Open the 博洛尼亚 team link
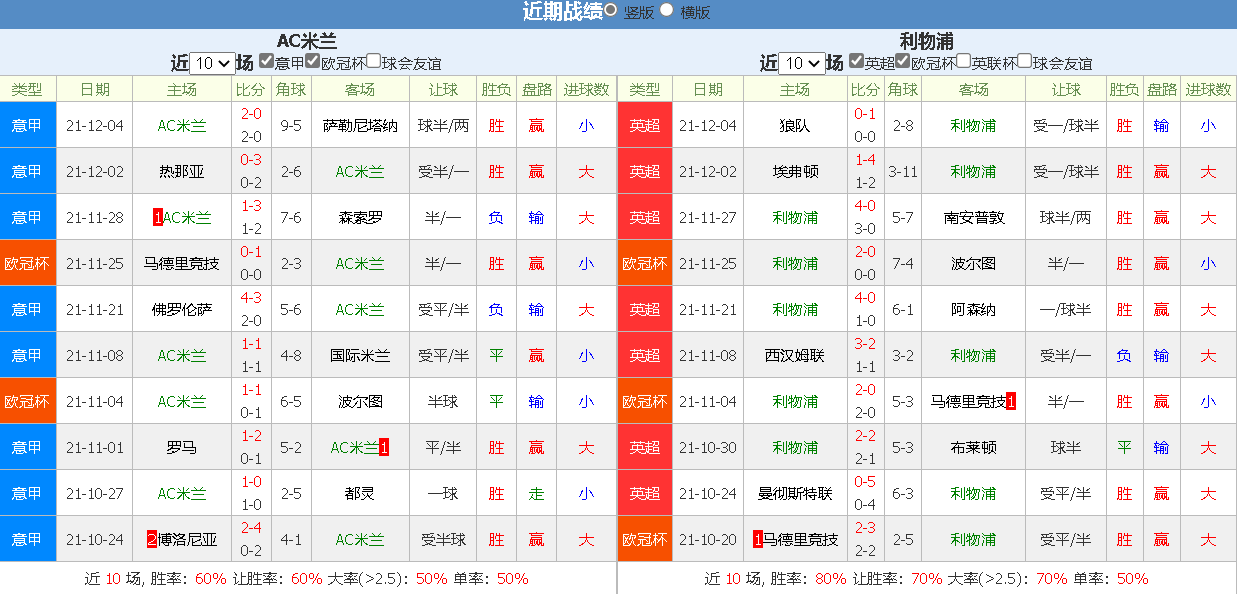 click(x=189, y=539)
